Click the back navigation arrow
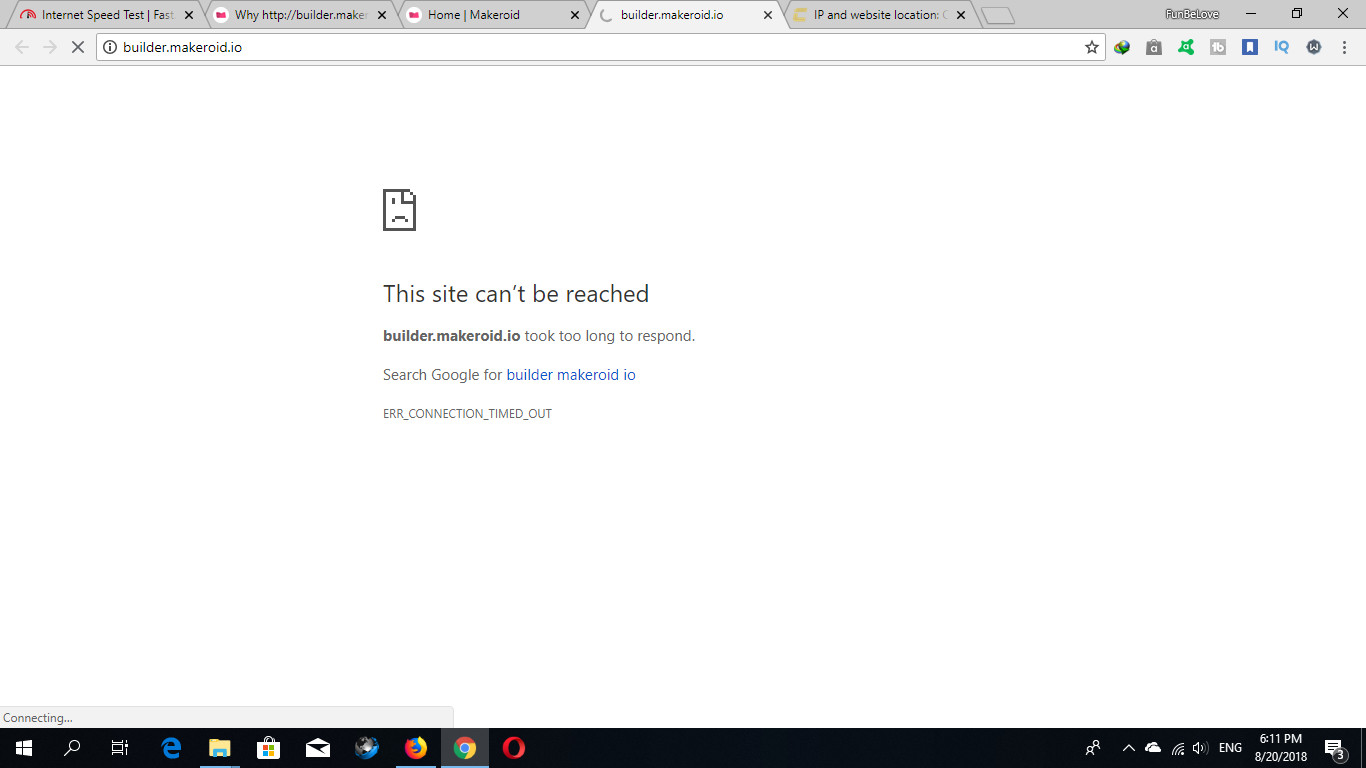This screenshot has width=1366, height=768. [x=22, y=47]
